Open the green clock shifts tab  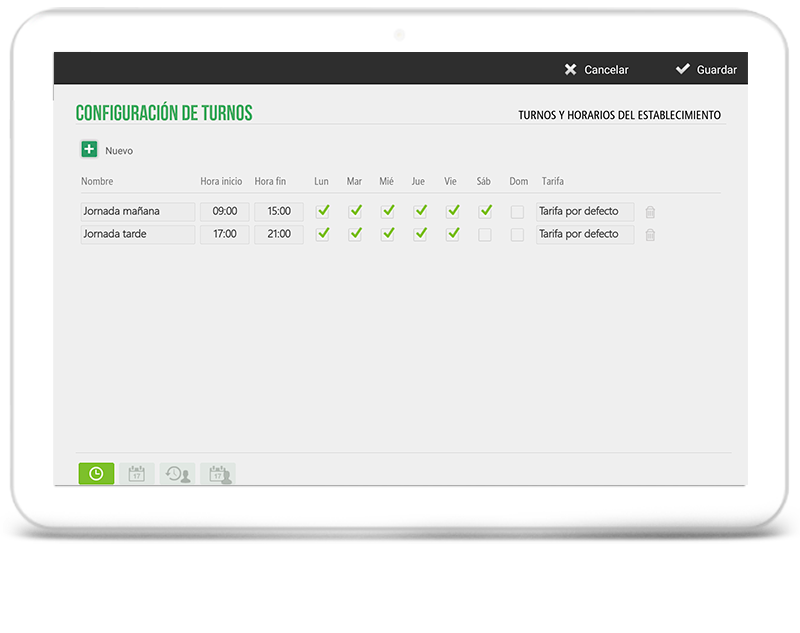[x=96, y=474]
